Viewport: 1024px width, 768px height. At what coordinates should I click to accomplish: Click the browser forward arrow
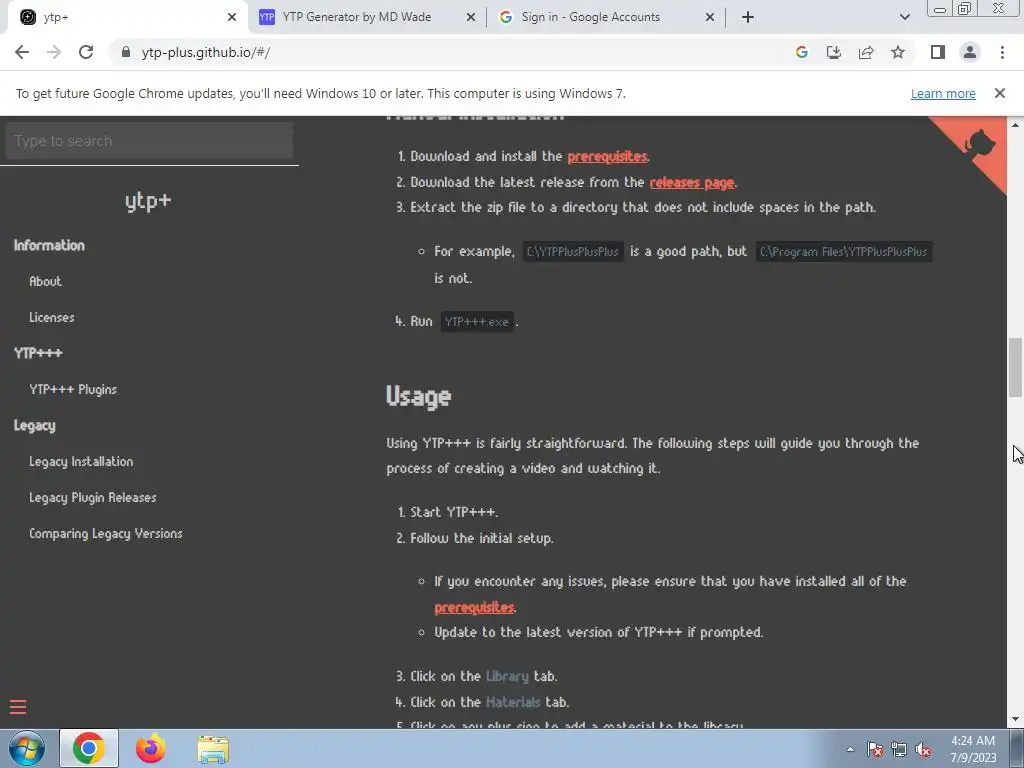(x=54, y=52)
